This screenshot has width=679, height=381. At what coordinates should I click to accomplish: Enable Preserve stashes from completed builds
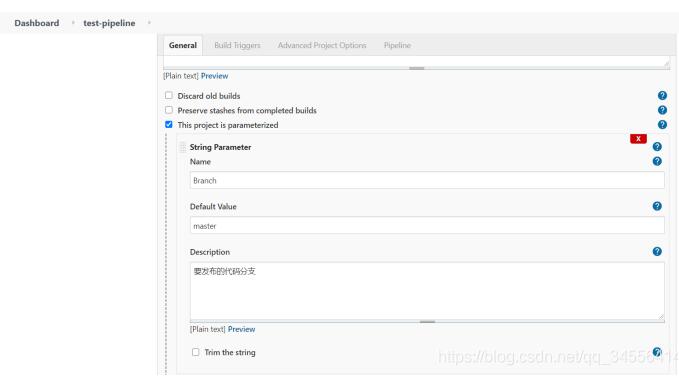tap(168, 110)
